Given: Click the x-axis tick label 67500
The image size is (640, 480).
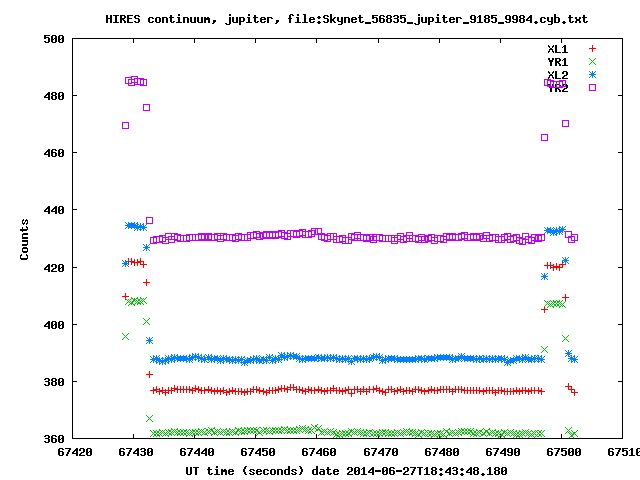Looking at the screenshot, I should click(x=564, y=452).
